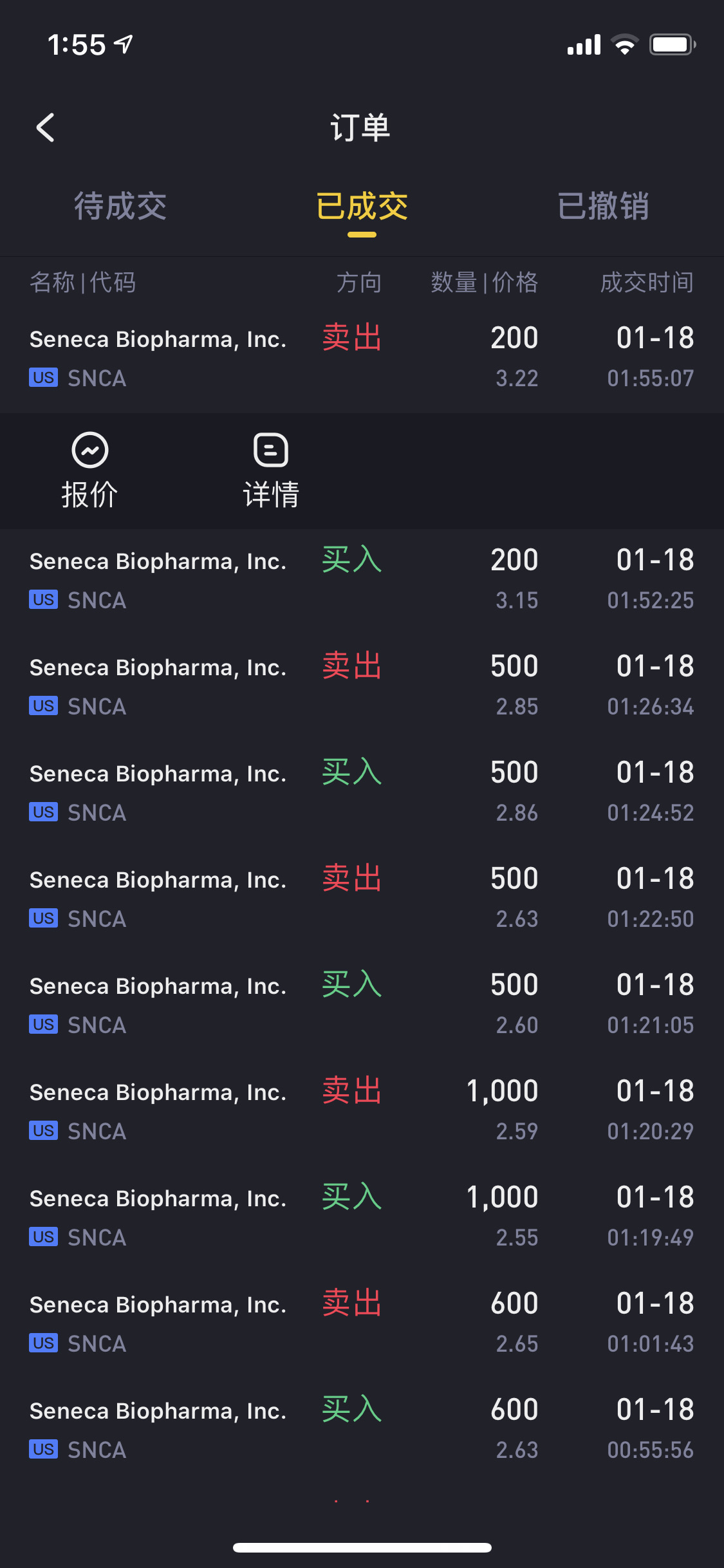Expand the sell order priced 2.85
Viewport: 724px width, 1568px height.
click(x=362, y=686)
